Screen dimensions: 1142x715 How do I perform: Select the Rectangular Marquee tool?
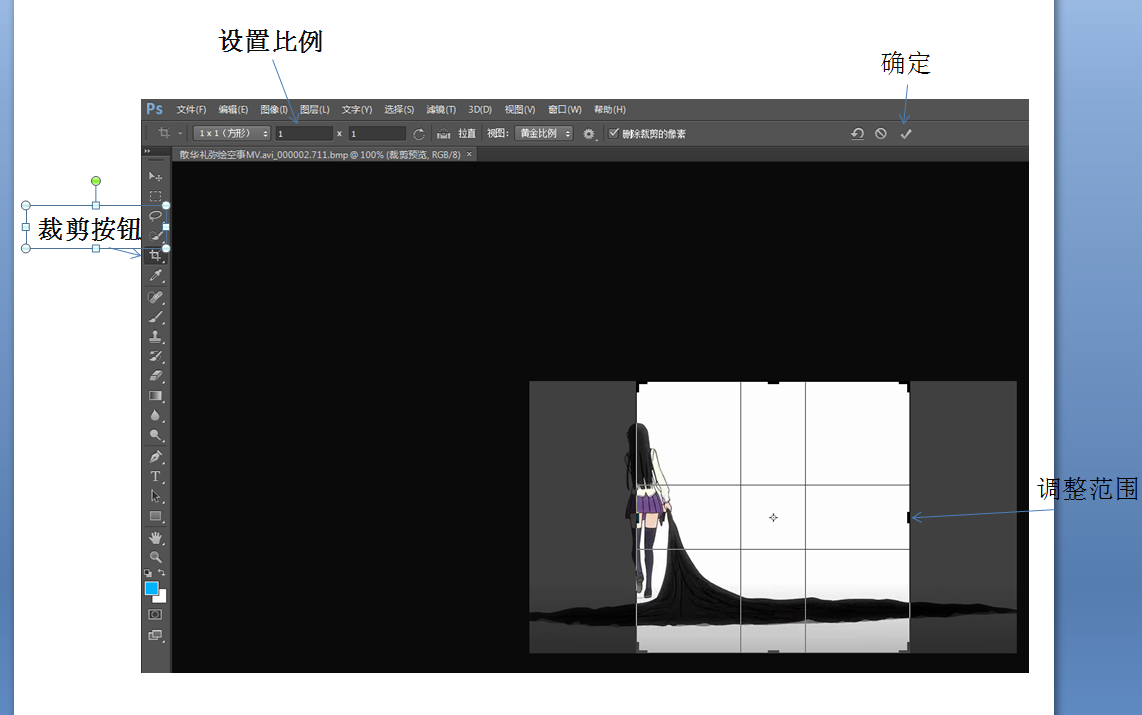pos(155,196)
